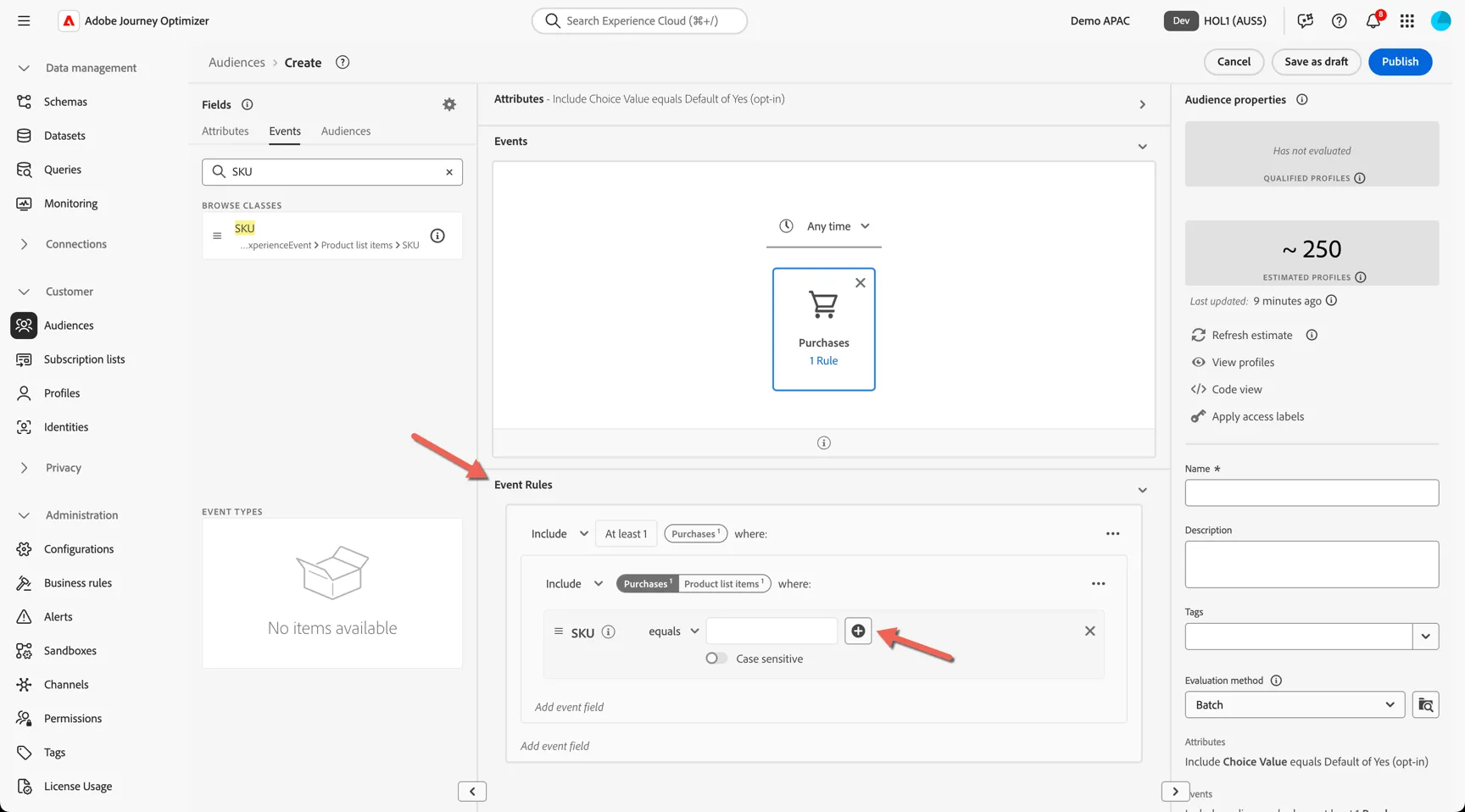
Task: Open the Tags dropdown arrow
Action: 1425,636
